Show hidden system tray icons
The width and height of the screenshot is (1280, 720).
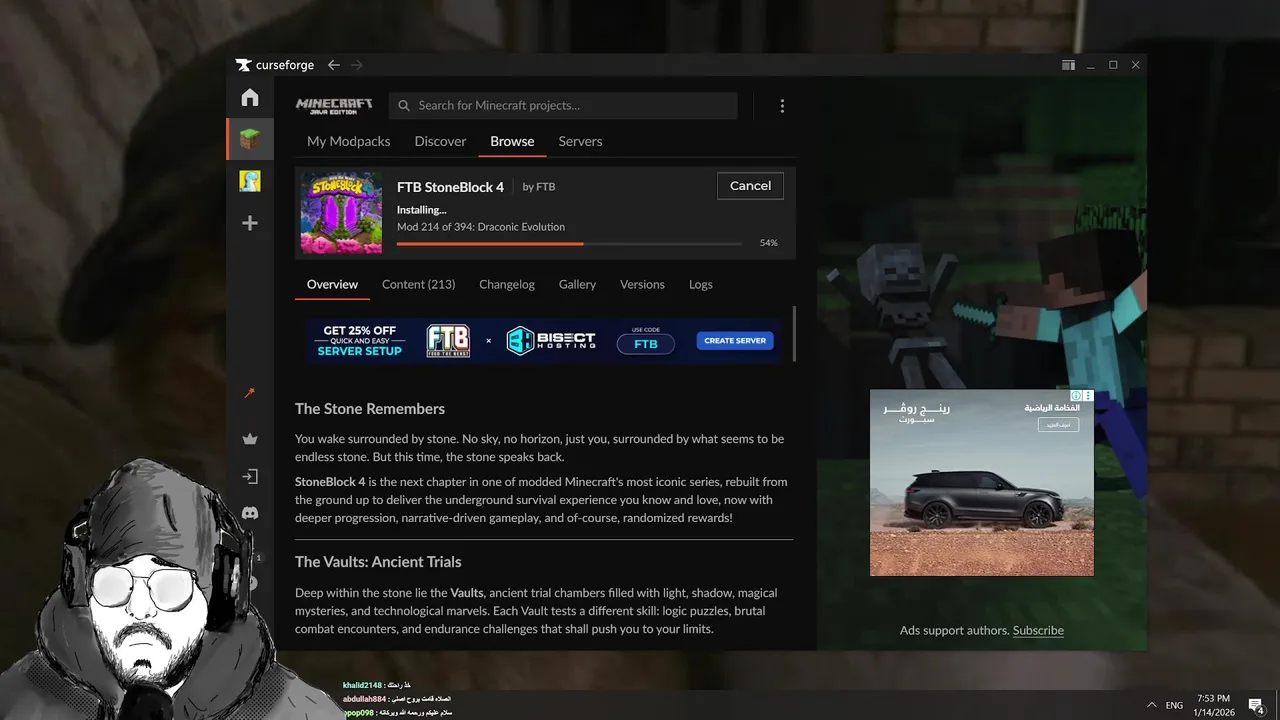tap(1151, 705)
